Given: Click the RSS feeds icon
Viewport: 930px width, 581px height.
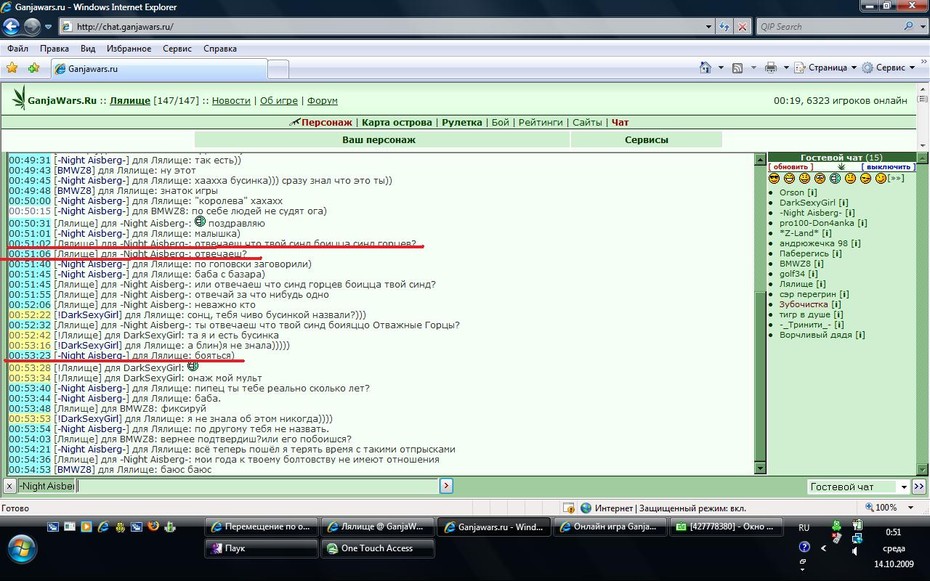Looking at the screenshot, I should click(737, 68).
